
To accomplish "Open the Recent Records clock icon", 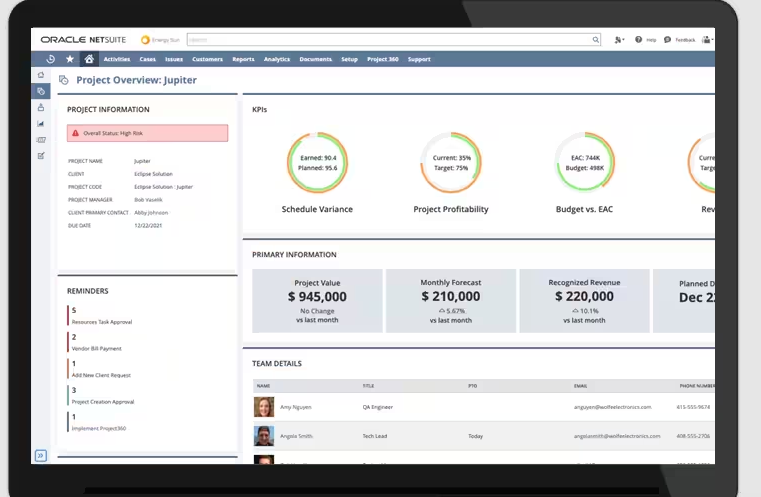I will point(50,59).
